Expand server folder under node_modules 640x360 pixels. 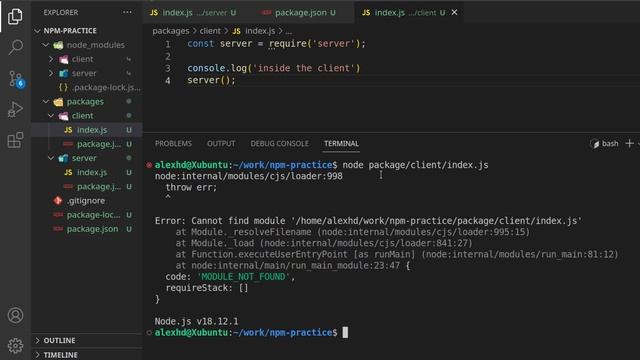coord(51,73)
